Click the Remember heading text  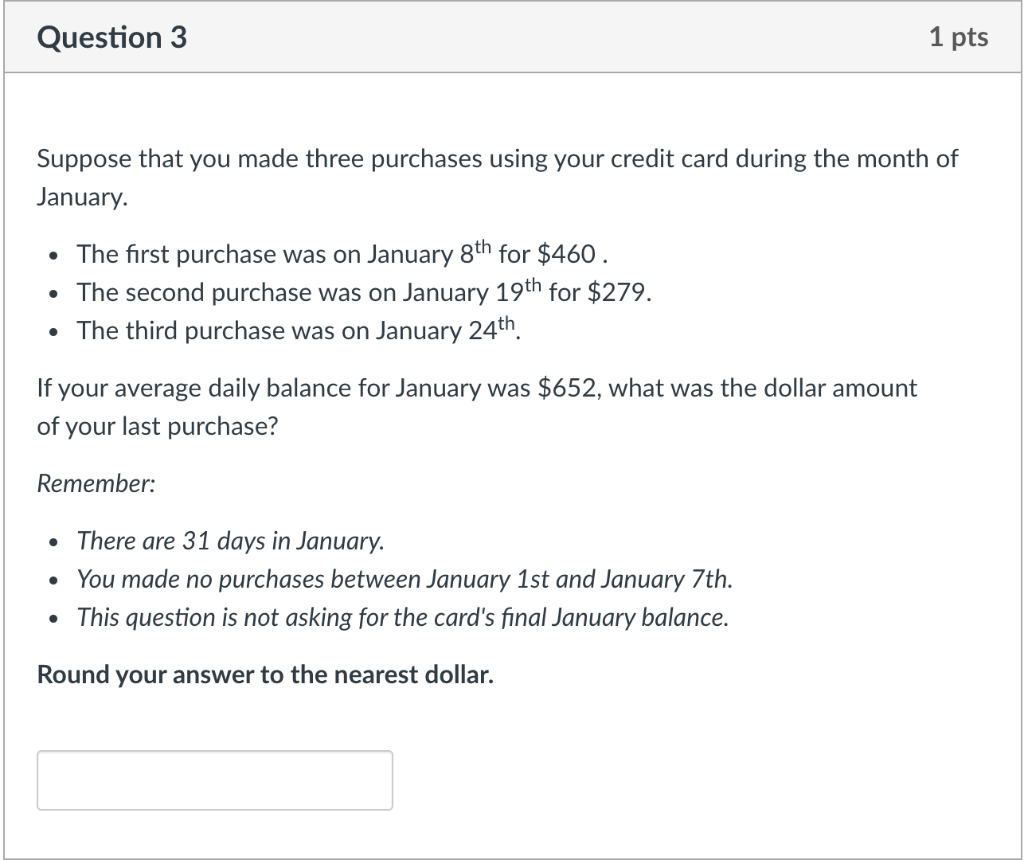click(x=95, y=483)
